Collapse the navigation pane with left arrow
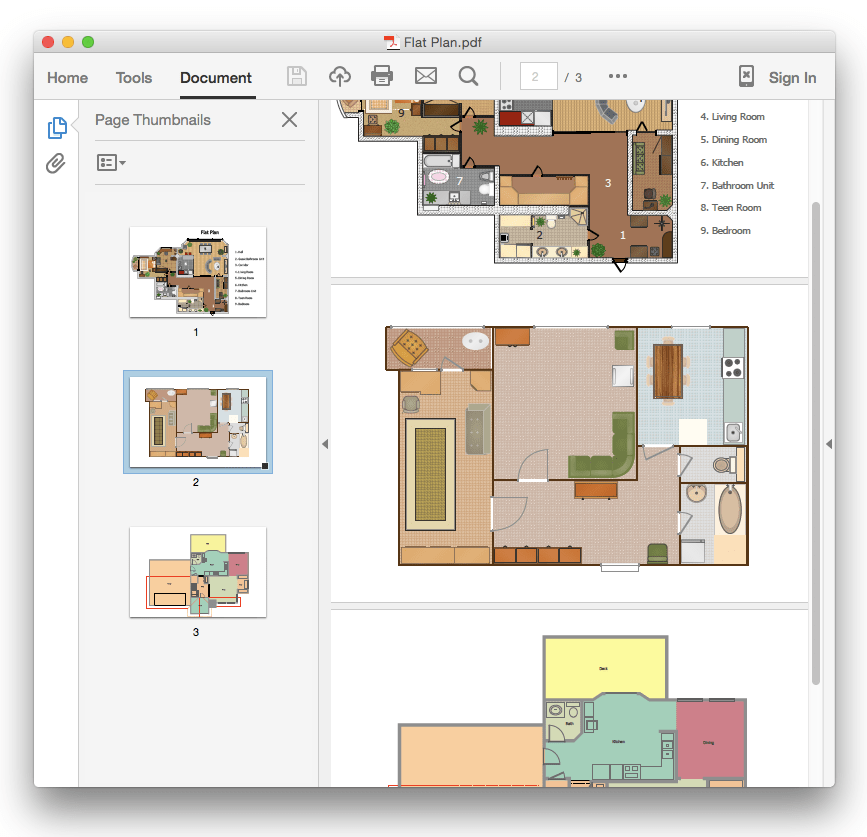This screenshot has width=867, height=837. point(325,443)
